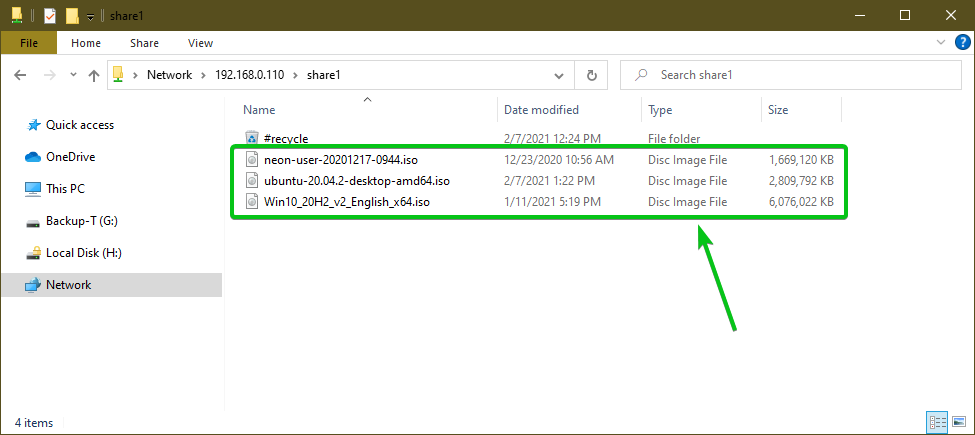The width and height of the screenshot is (975, 435).
Task: Open the File menu
Action: (28, 43)
